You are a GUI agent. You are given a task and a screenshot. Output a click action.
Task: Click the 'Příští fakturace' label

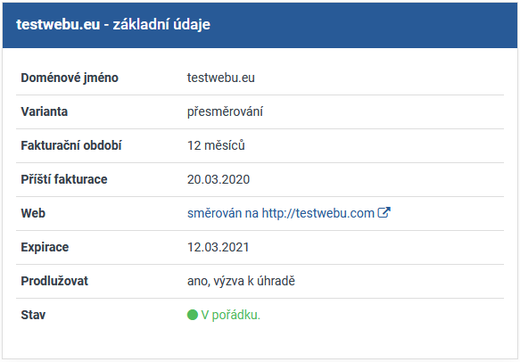pos(64,179)
